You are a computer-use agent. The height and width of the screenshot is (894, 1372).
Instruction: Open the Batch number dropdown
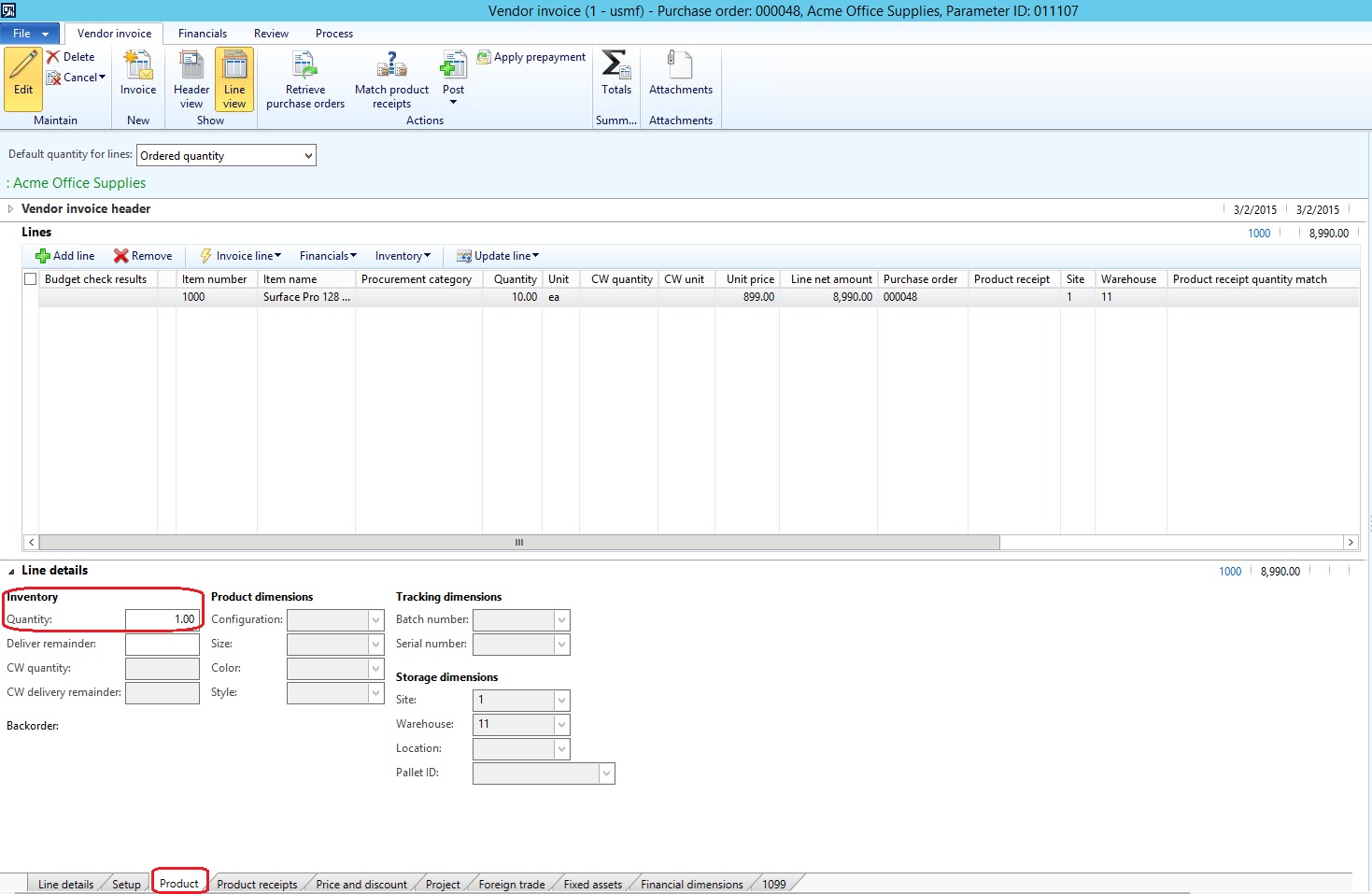coord(557,619)
